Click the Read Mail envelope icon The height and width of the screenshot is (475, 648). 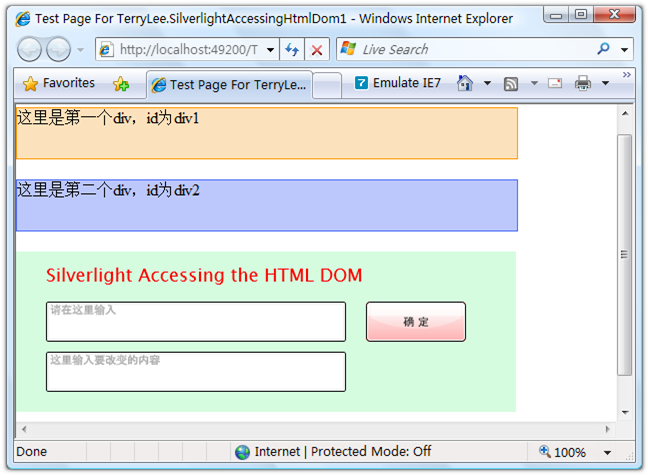tap(555, 84)
